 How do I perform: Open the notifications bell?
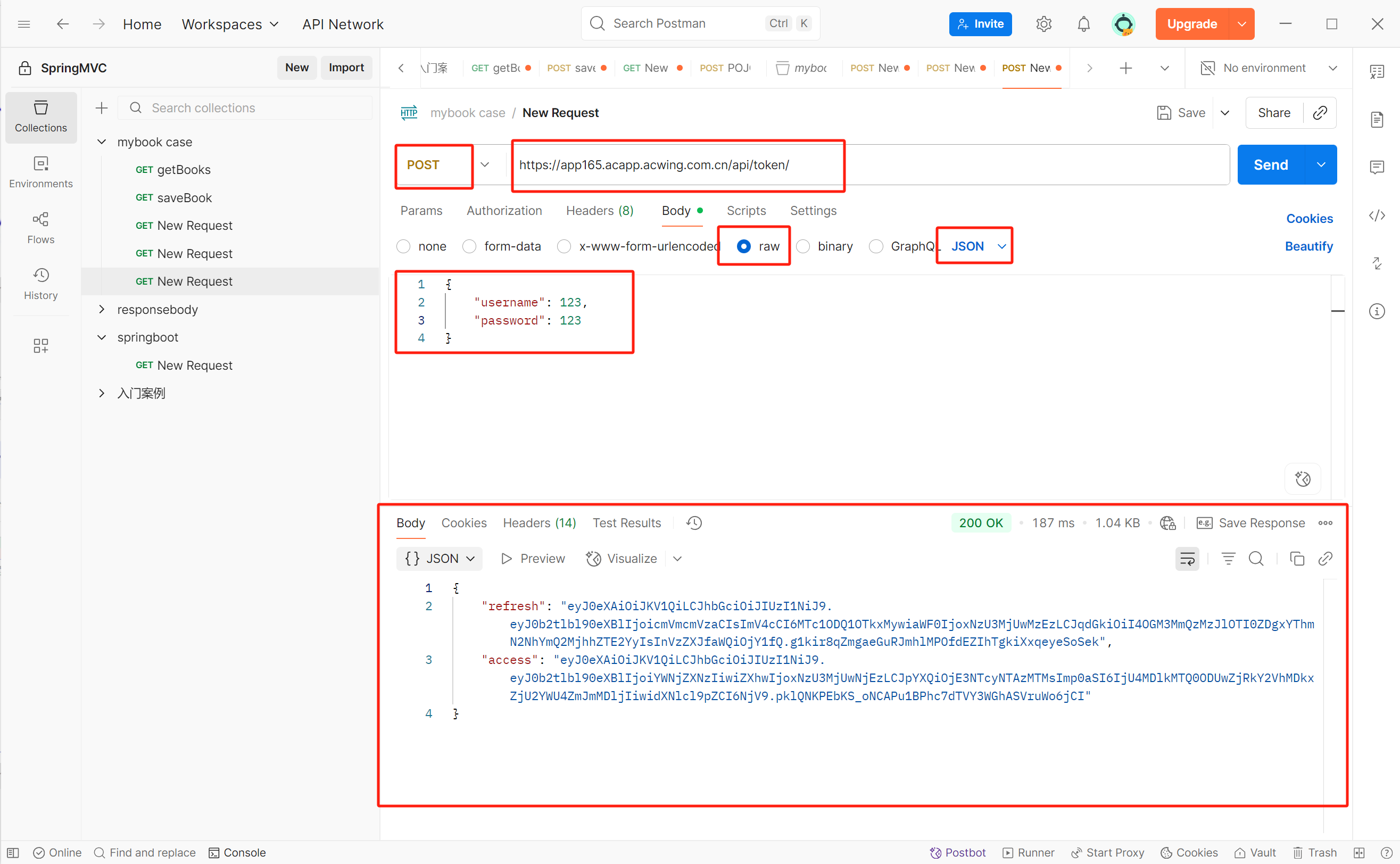coord(1083,24)
